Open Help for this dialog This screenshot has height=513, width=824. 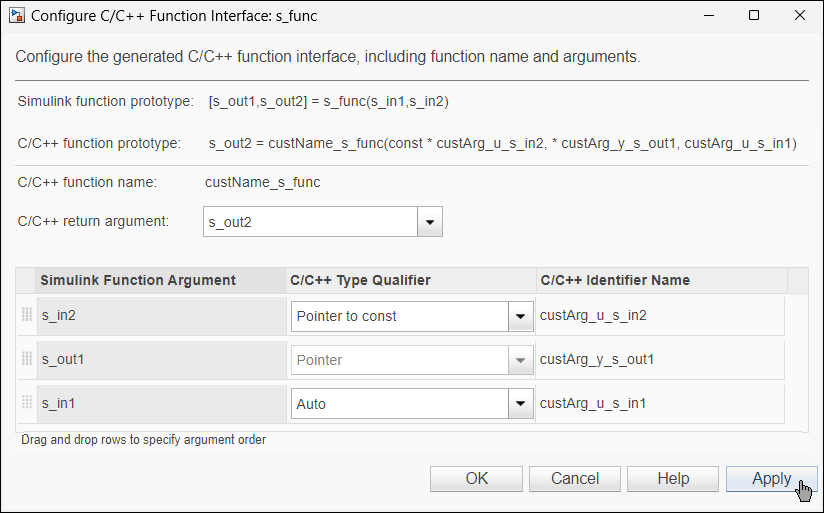pos(673,479)
